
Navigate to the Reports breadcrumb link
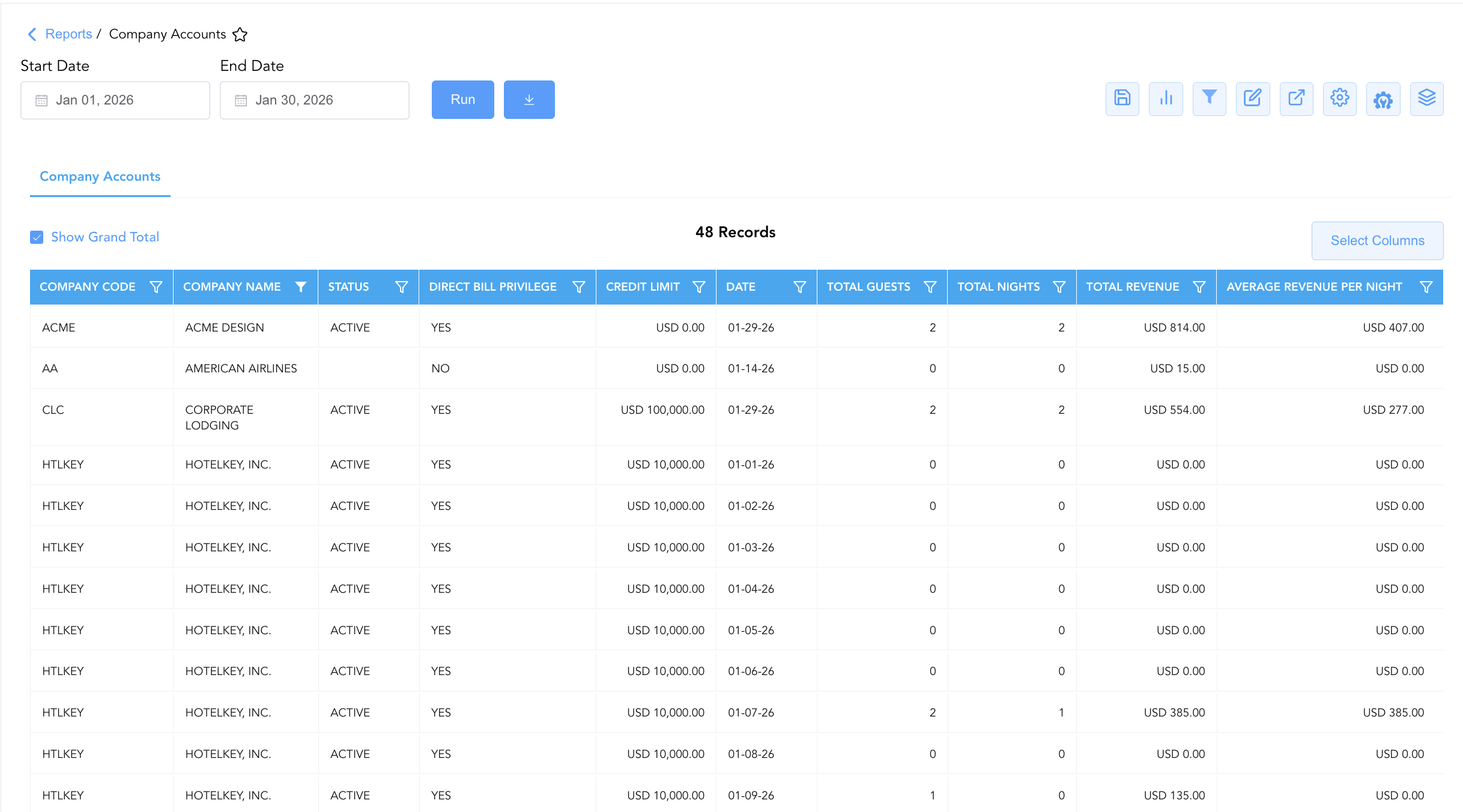(x=68, y=34)
